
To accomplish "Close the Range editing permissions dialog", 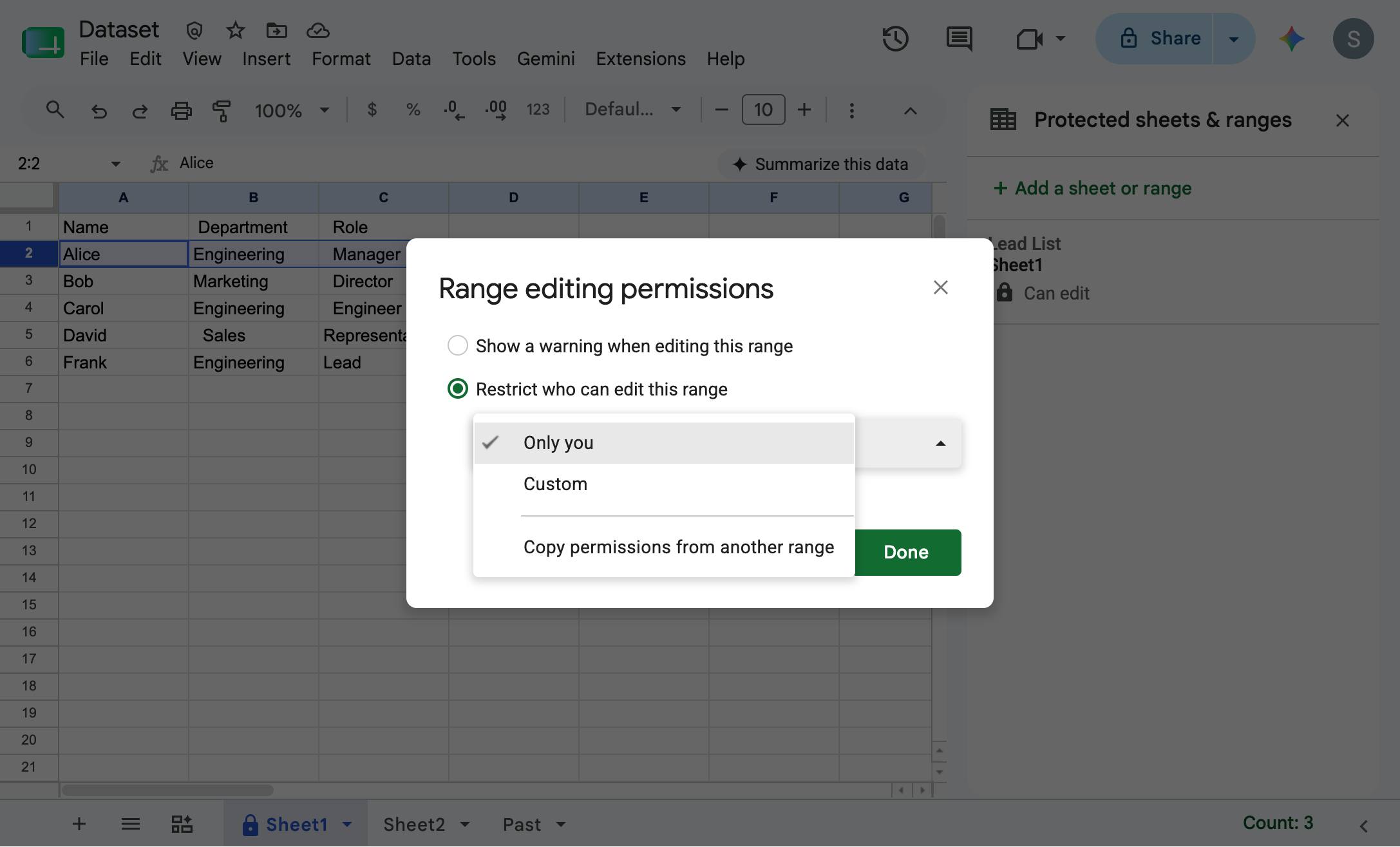I will [940, 287].
